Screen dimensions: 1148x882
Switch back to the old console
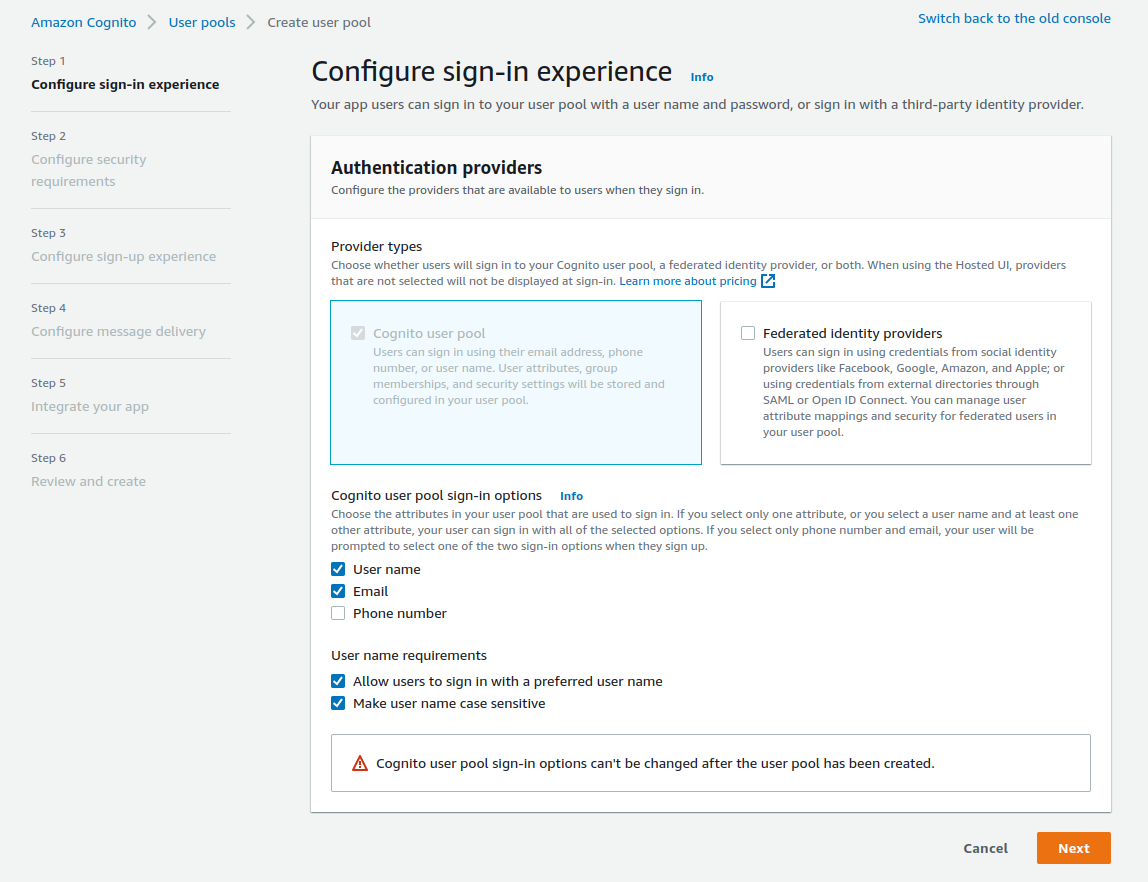coord(1014,18)
